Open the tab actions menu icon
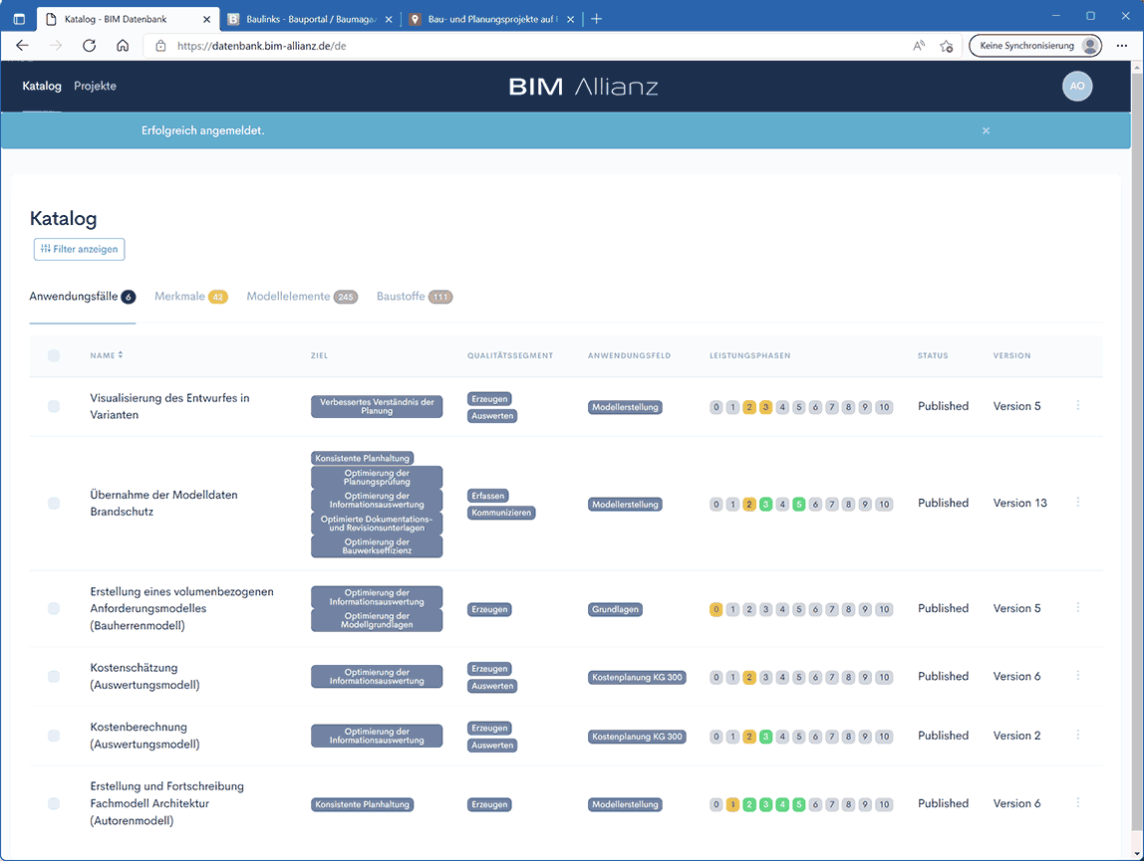 click(19, 19)
